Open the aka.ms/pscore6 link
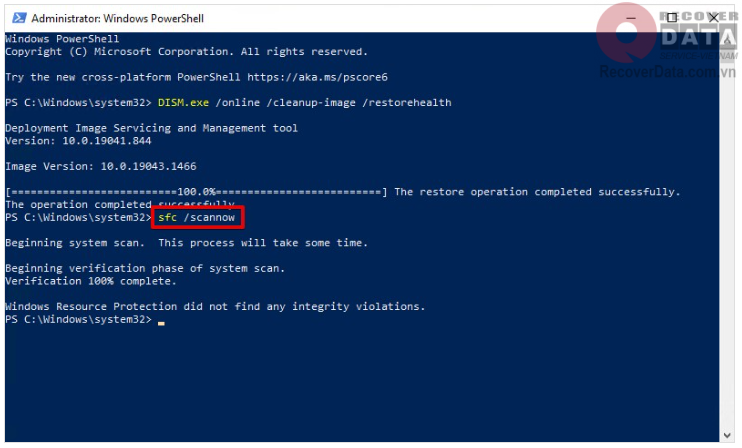Screen dimensions: 742x448 (316, 77)
